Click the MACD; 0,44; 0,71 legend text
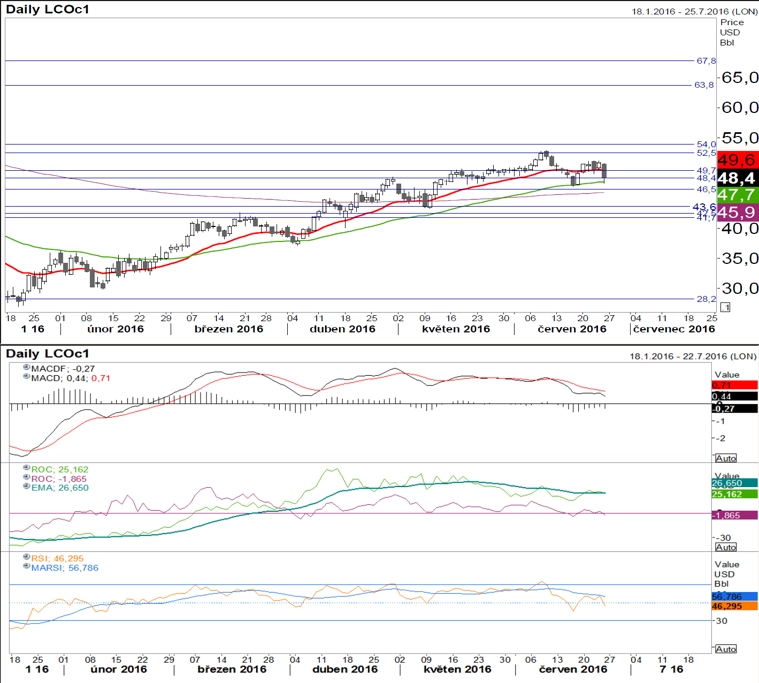Viewport: 759px width, 683px height. (71, 378)
